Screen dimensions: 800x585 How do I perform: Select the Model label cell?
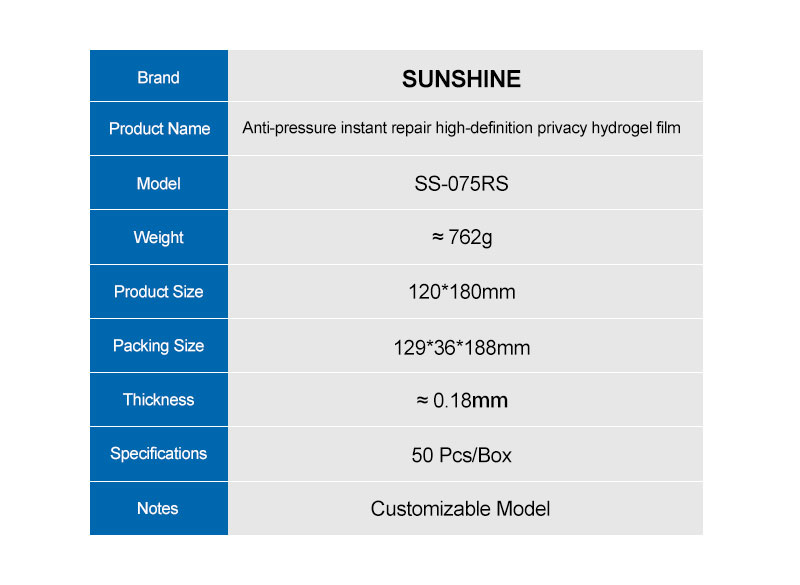(x=158, y=183)
